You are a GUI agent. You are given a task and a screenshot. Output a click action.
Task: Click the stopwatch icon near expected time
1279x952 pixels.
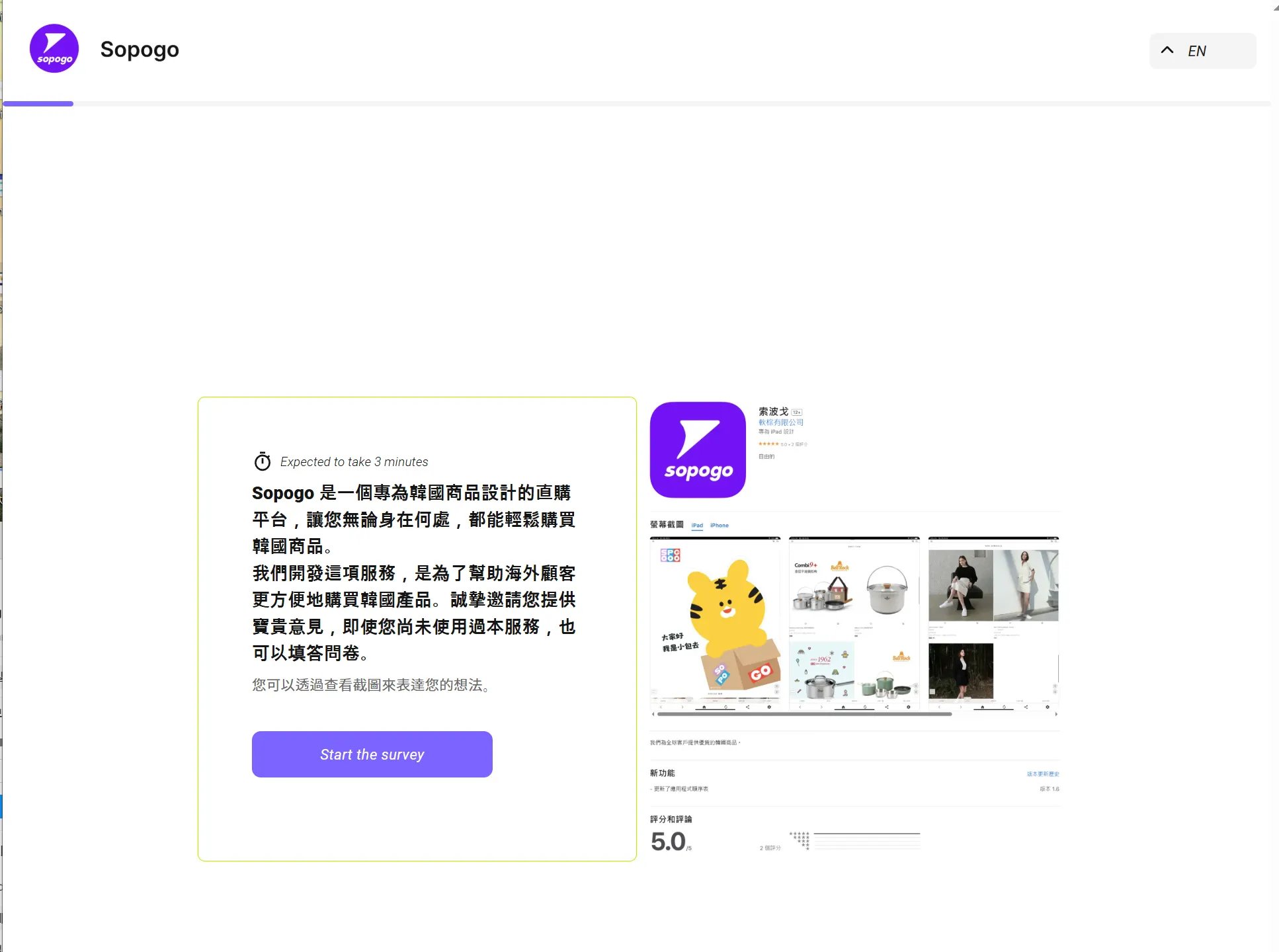pos(263,461)
